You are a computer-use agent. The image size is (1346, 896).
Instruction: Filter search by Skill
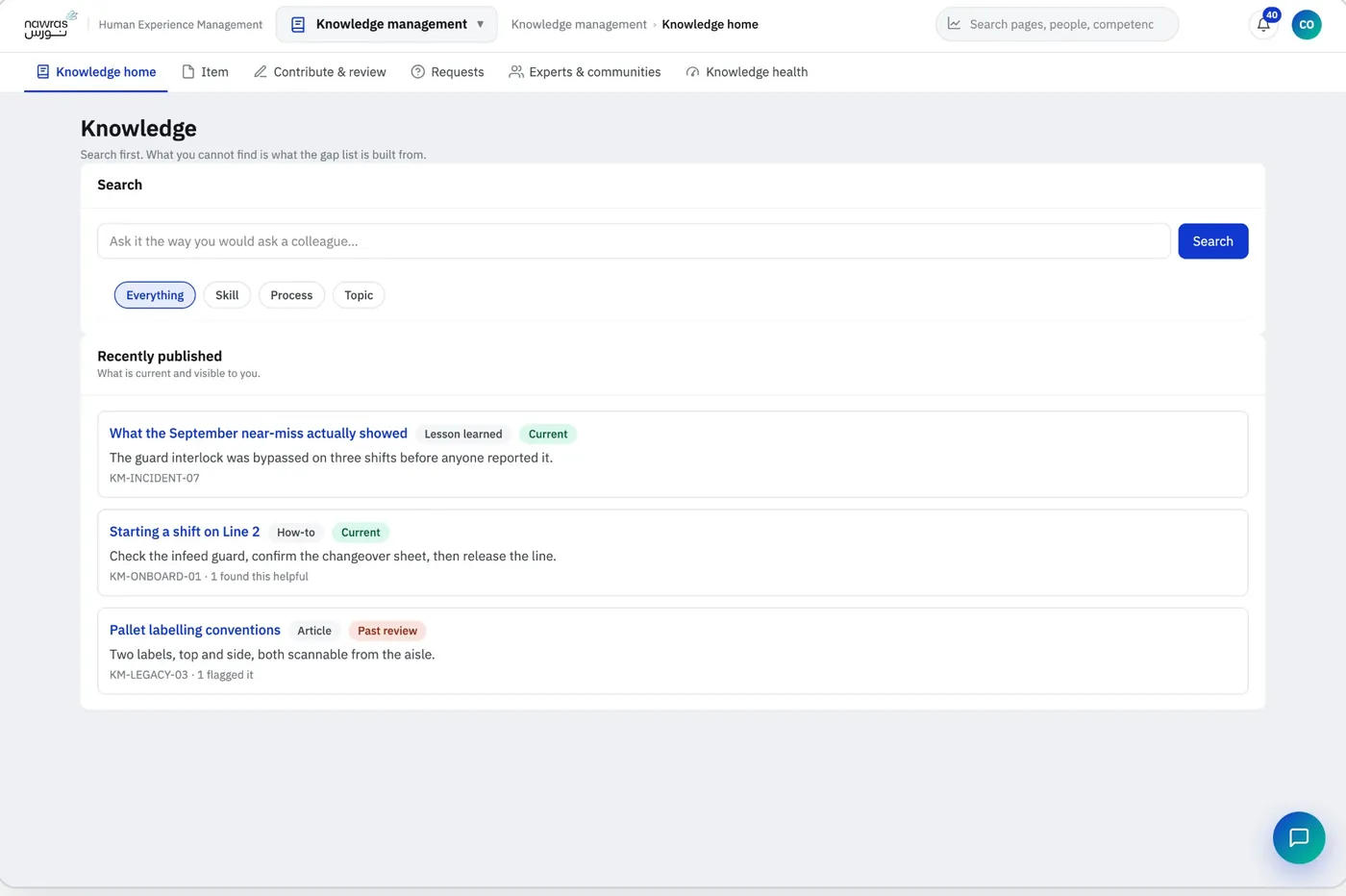click(227, 295)
